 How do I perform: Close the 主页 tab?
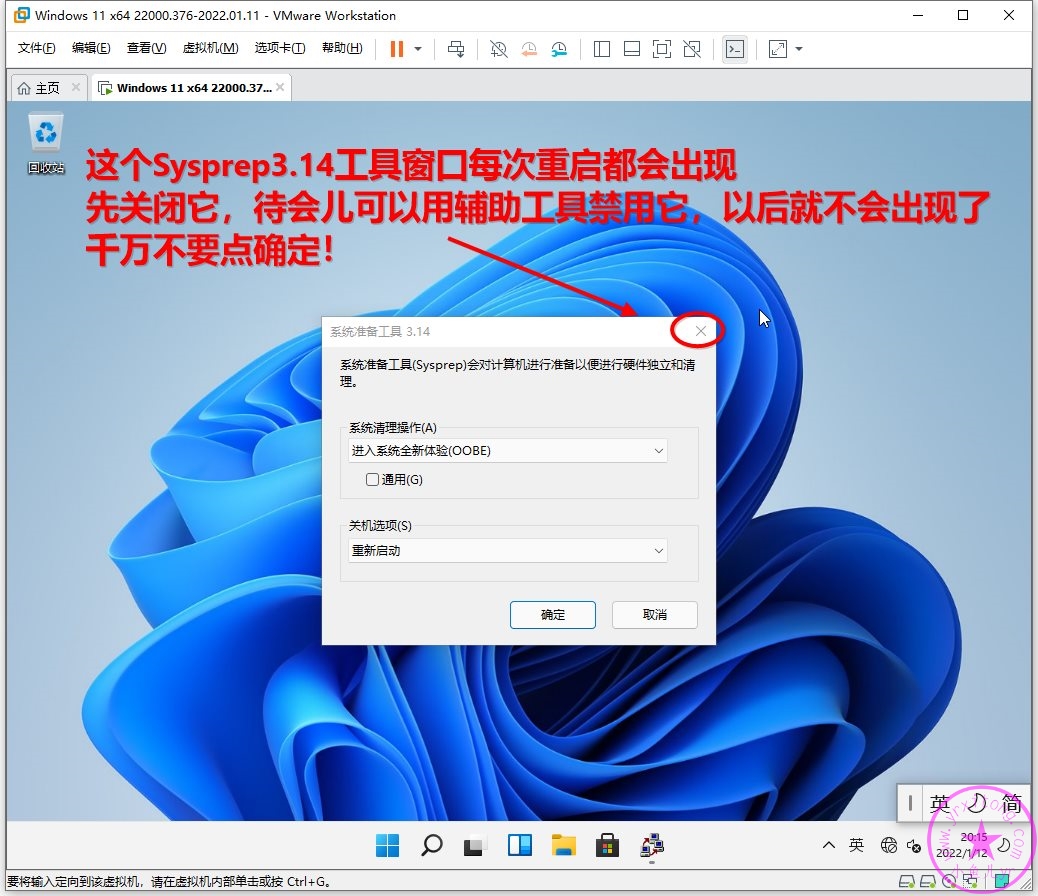point(76,87)
